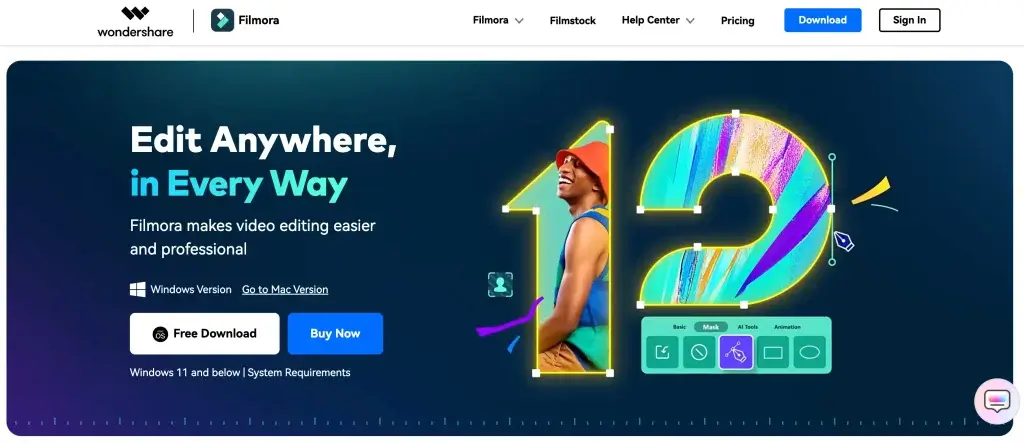Open the Filmstock menu item
The image size is (1024, 444).
point(573,21)
